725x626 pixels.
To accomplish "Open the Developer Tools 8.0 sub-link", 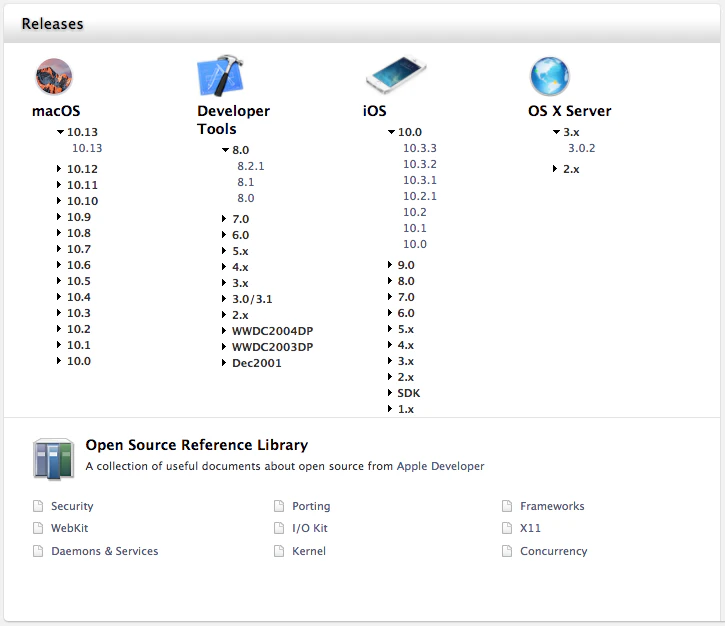I will pyautogui.click(x=246, y=198).
